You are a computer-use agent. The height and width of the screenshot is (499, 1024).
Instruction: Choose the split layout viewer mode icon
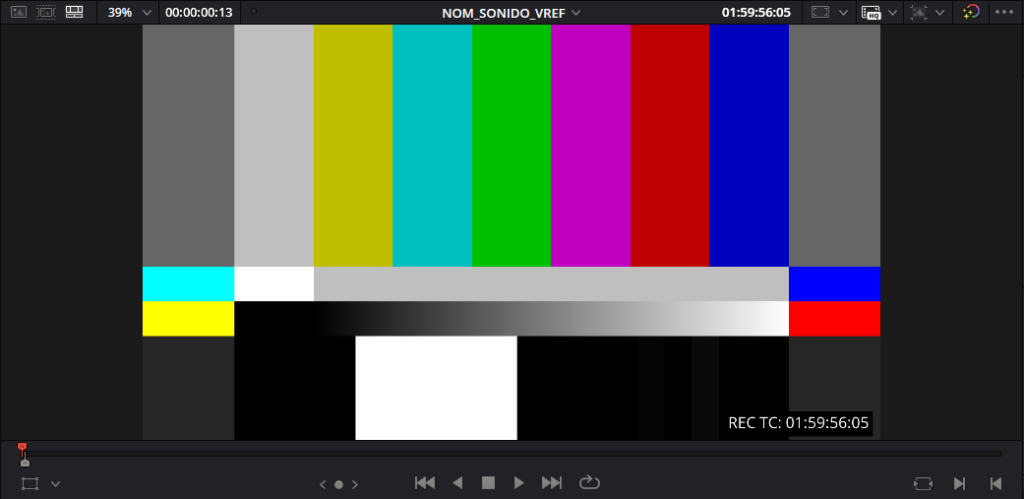point(74,12)
